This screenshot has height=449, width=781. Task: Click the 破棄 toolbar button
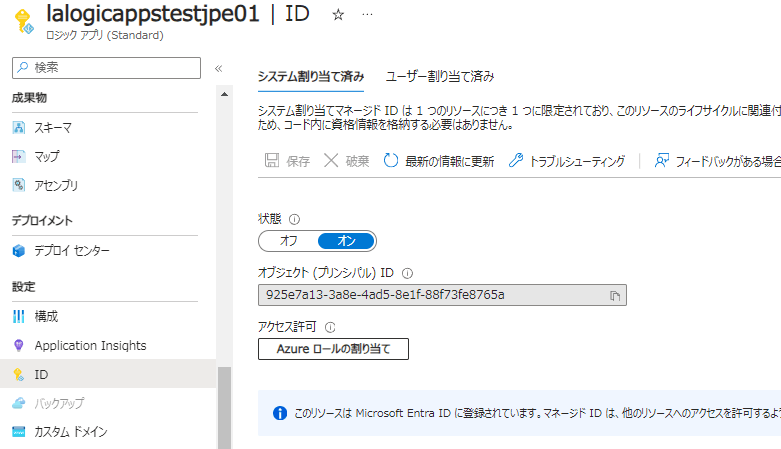coord(346,161)
